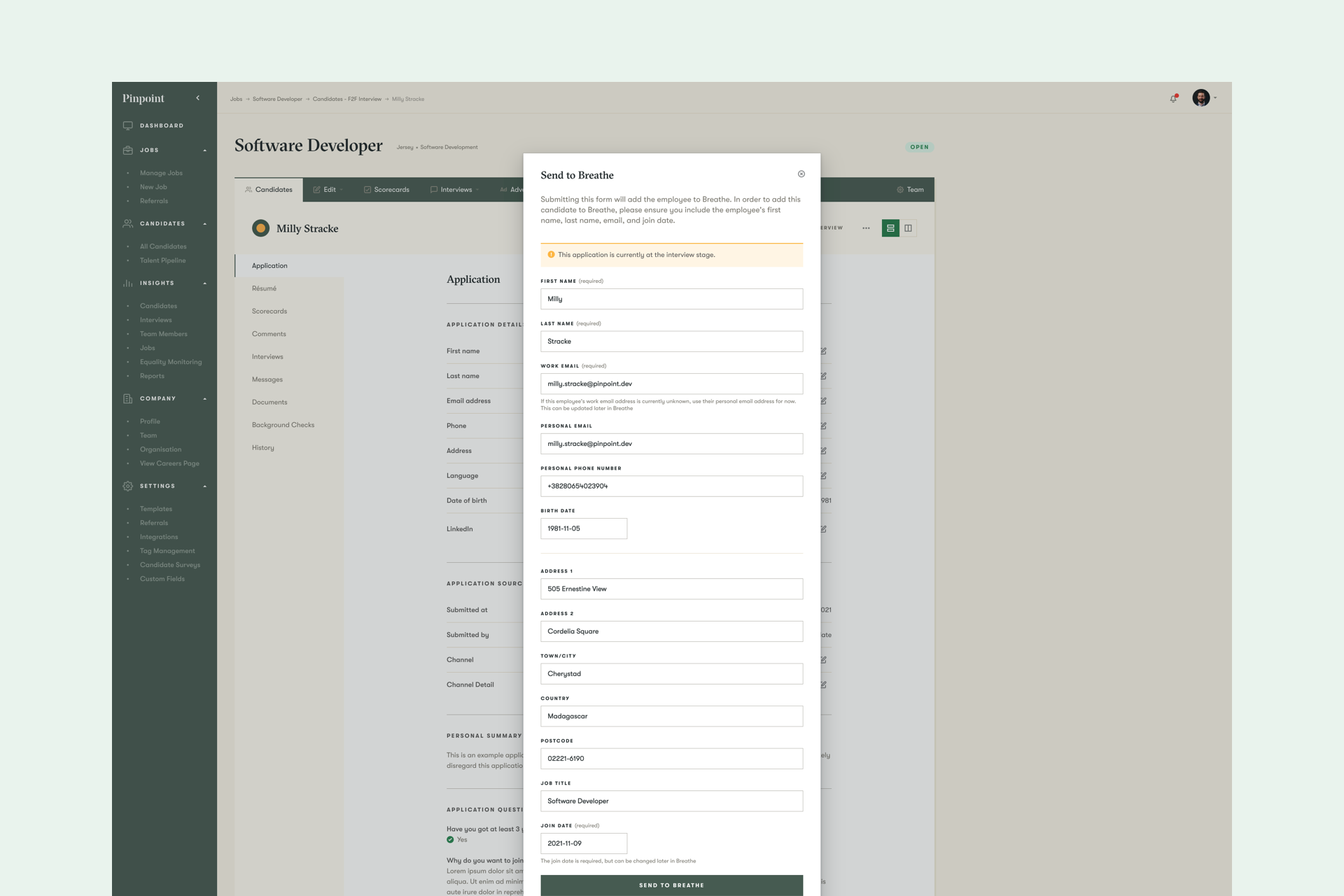Open the Edit dropdown menu
The width and height of the screenshot is (1344, 896).
[341, 189]
